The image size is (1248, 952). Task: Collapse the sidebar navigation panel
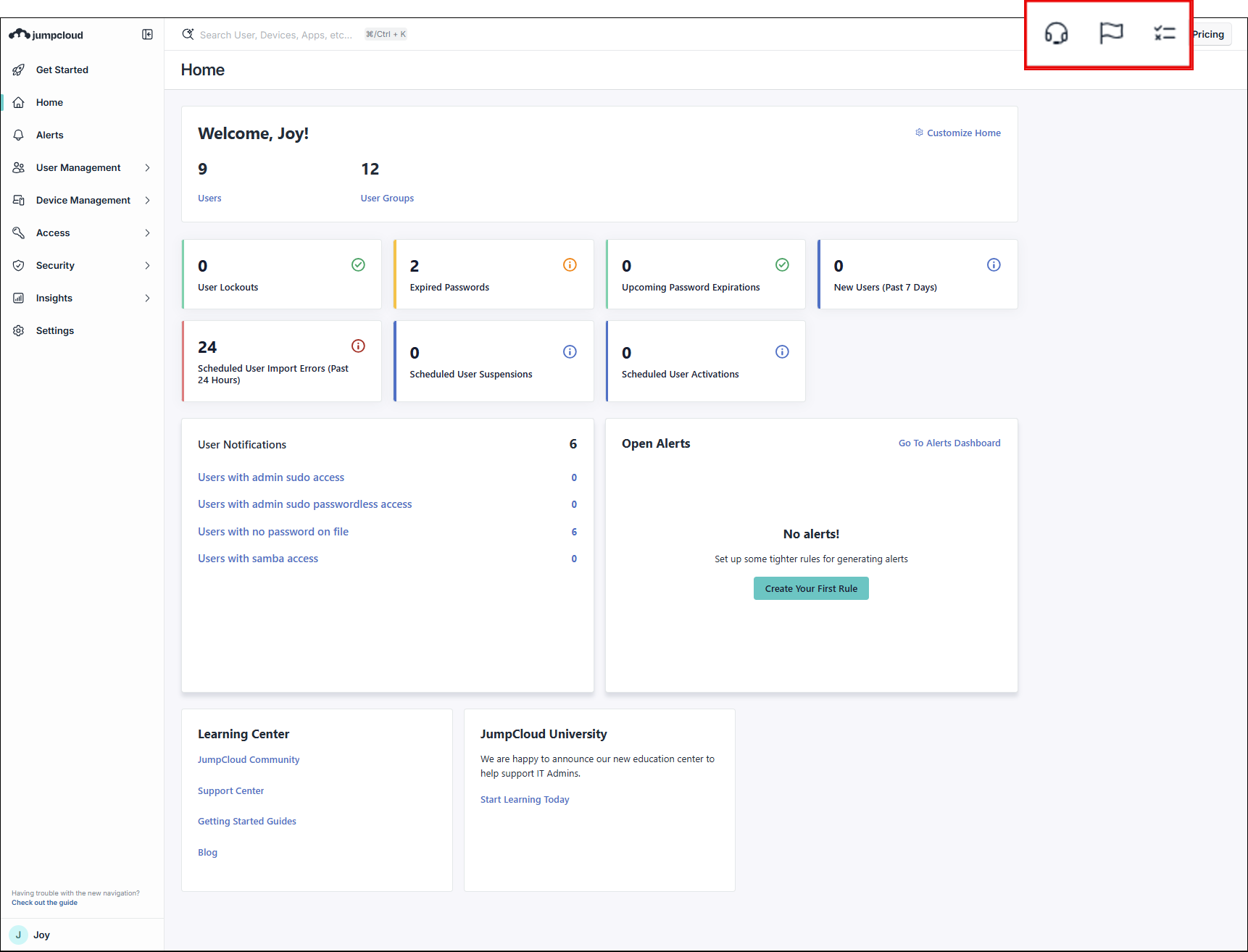coord(147,35)
